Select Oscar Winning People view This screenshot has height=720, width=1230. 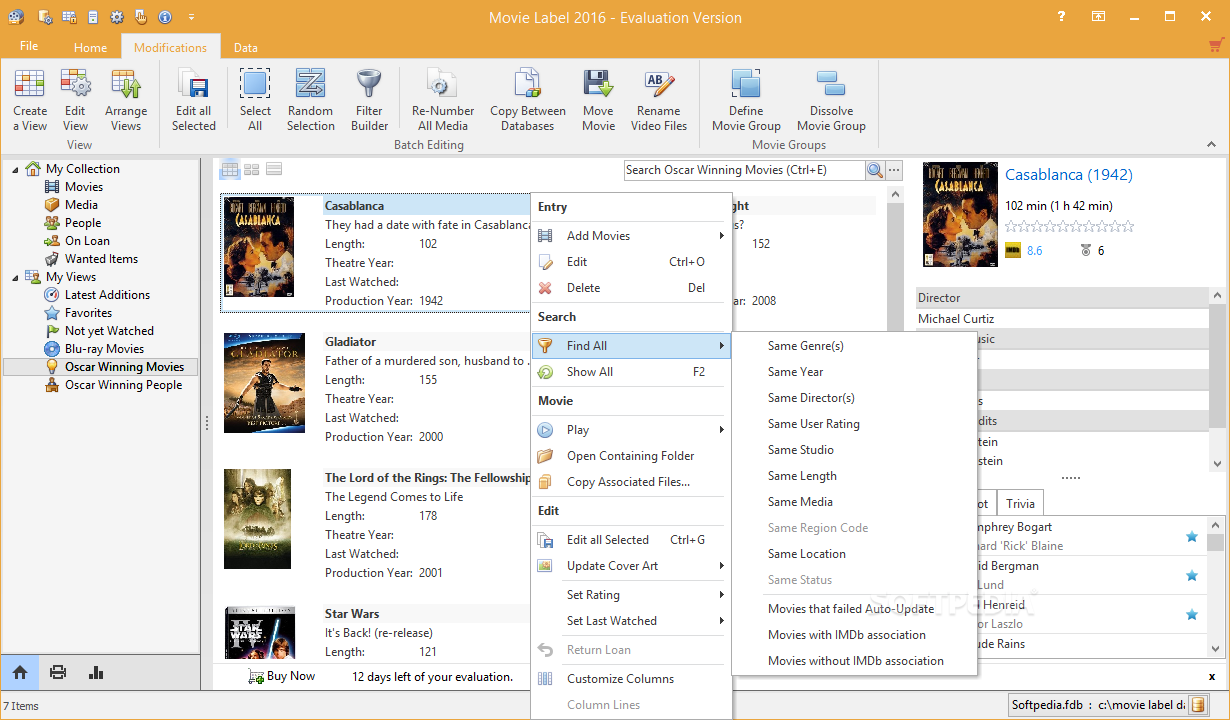(x=123, y=385)
